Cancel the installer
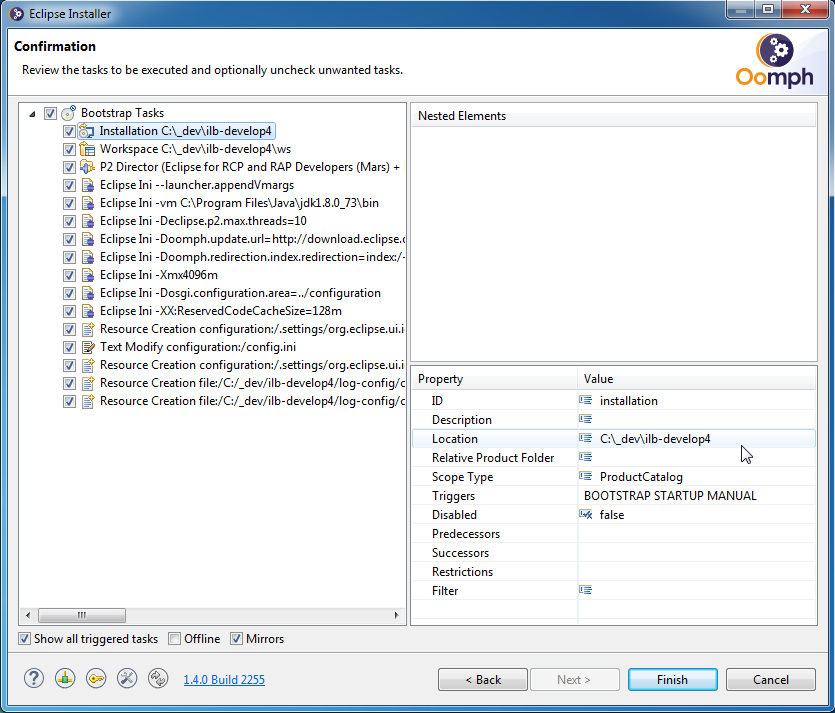This screenshot has height=713, width=835. pyautogui.click(x=771, y=679)
